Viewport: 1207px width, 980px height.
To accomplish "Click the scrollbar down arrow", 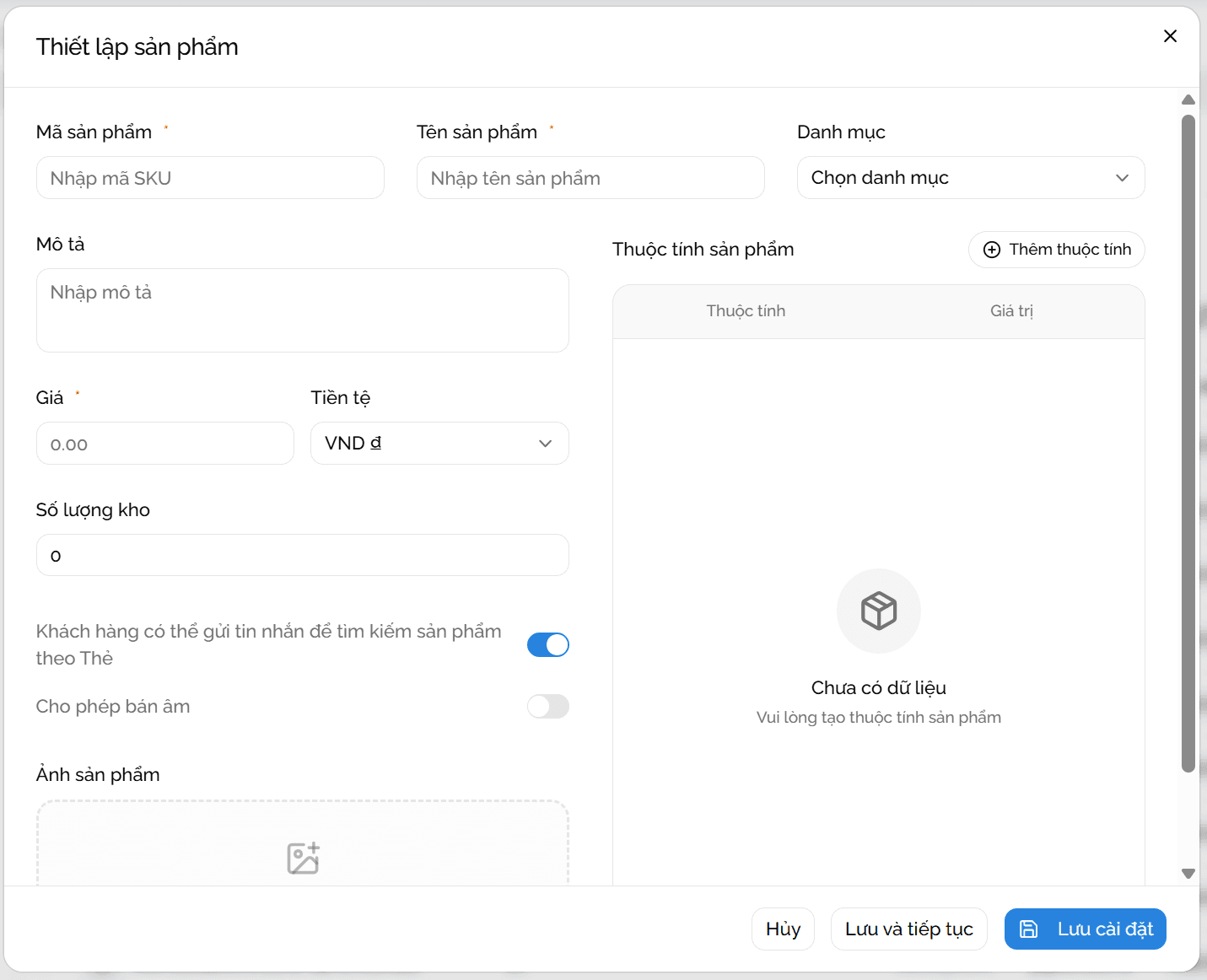I will click(1188, 874).
